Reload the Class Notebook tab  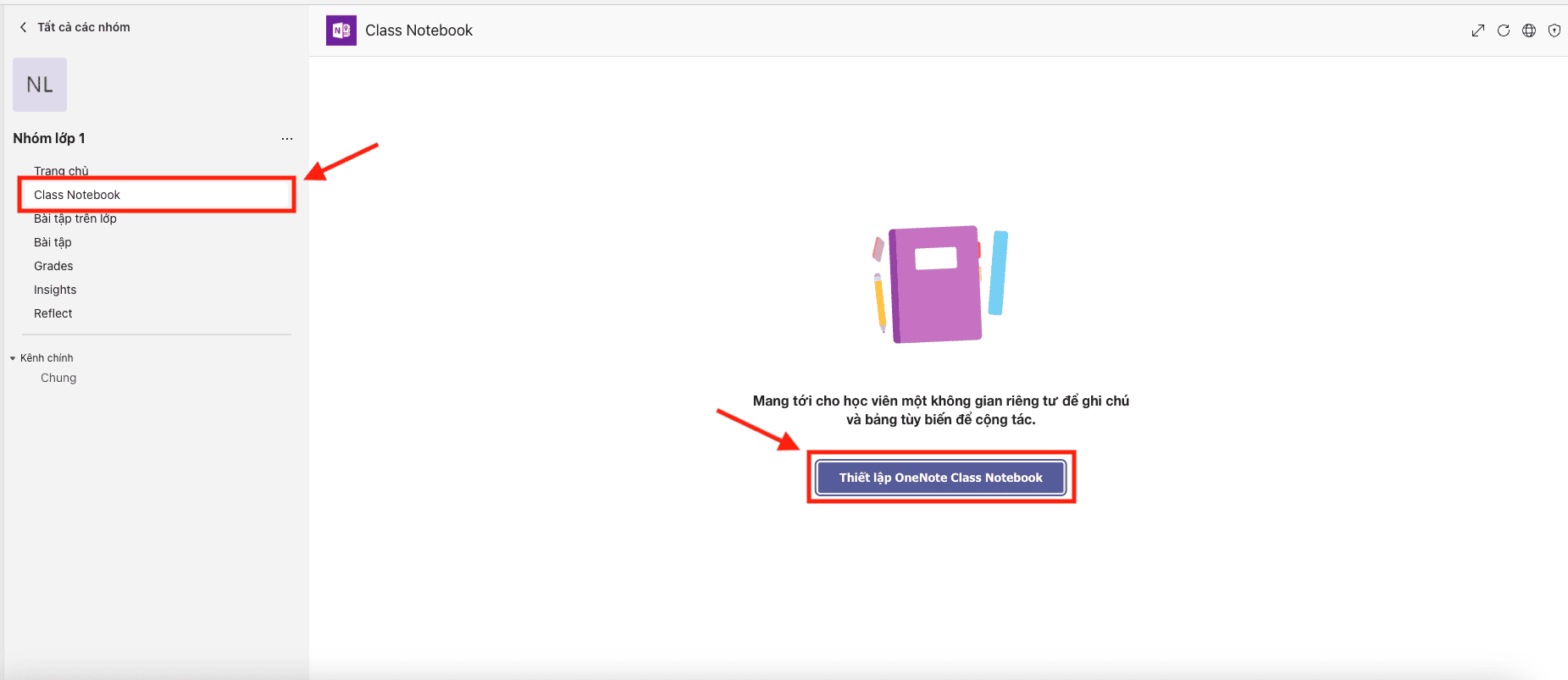tap(1504, 30)
